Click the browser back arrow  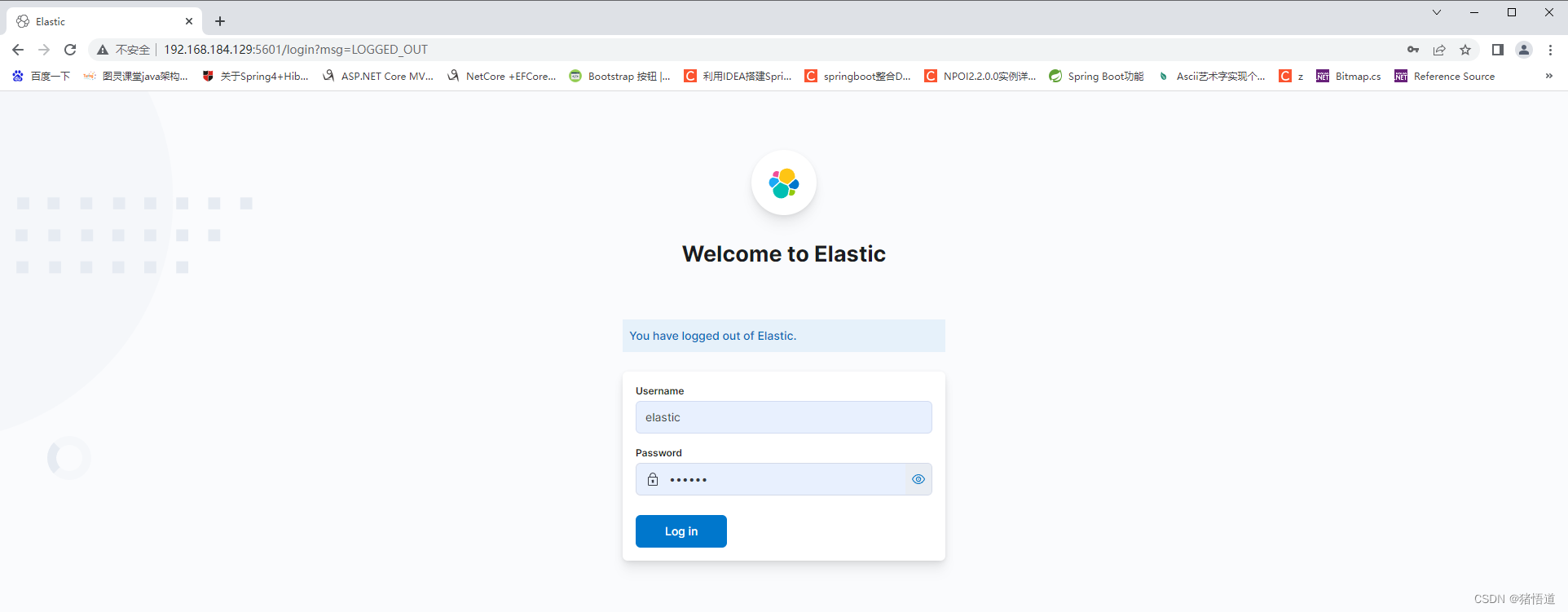click(18, 50)
